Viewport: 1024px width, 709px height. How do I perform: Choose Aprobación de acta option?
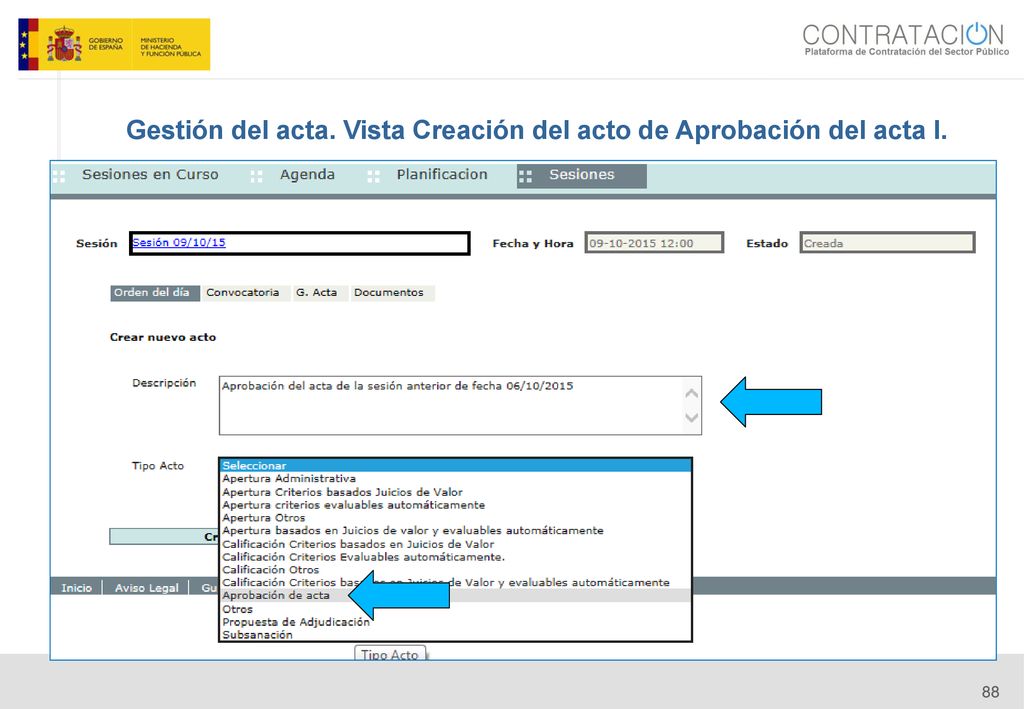[455, 595]
